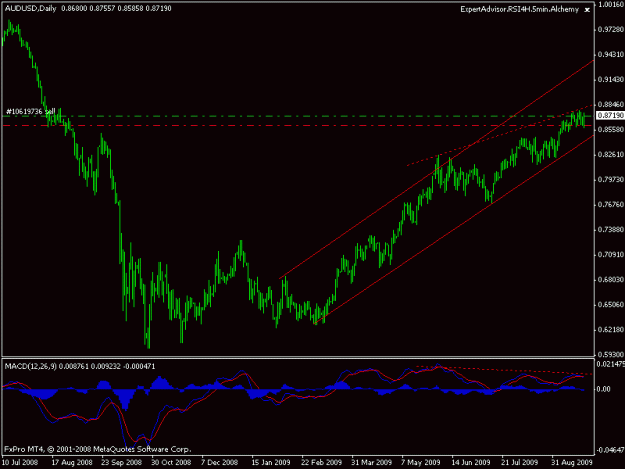The image size is (625, 469).
Task: Click the 0.85580 price axis label
Action: 611,130
